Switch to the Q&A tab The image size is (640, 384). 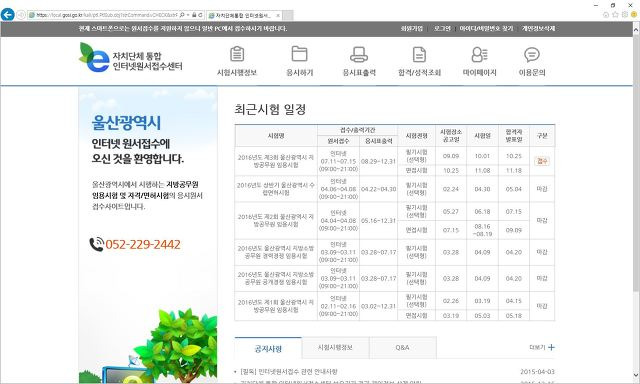[402, 348]
